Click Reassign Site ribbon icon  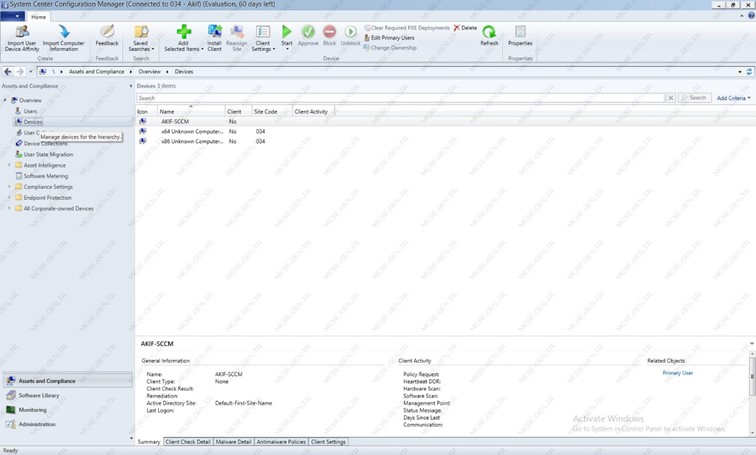tap(237, 32)
